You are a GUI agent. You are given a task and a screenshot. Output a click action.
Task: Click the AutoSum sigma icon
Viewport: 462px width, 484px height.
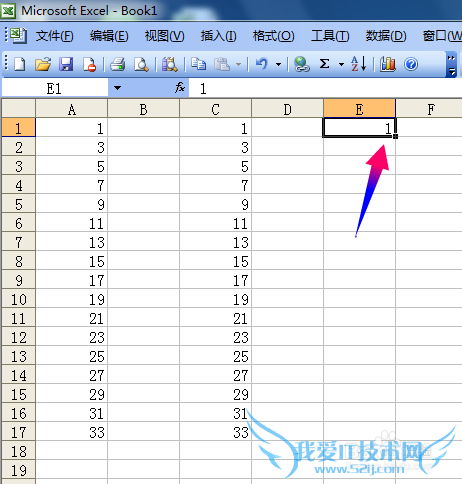324,64
